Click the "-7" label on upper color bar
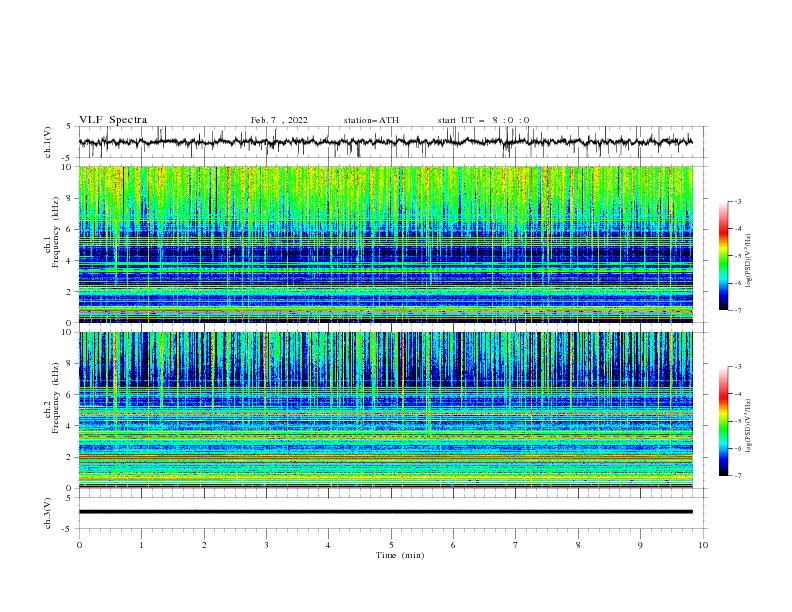Viewport: 792px width, 612px height. (737, 310)
